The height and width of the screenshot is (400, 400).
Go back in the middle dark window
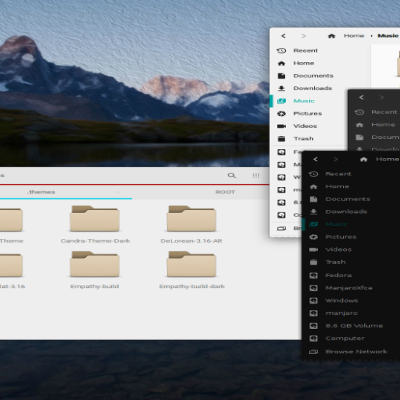361,97
